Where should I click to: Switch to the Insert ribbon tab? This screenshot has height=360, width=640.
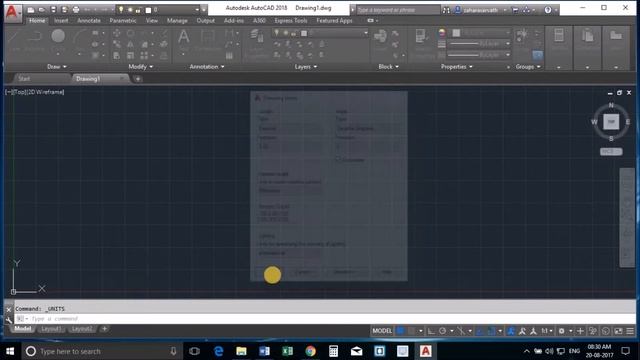tap(61, 20)
